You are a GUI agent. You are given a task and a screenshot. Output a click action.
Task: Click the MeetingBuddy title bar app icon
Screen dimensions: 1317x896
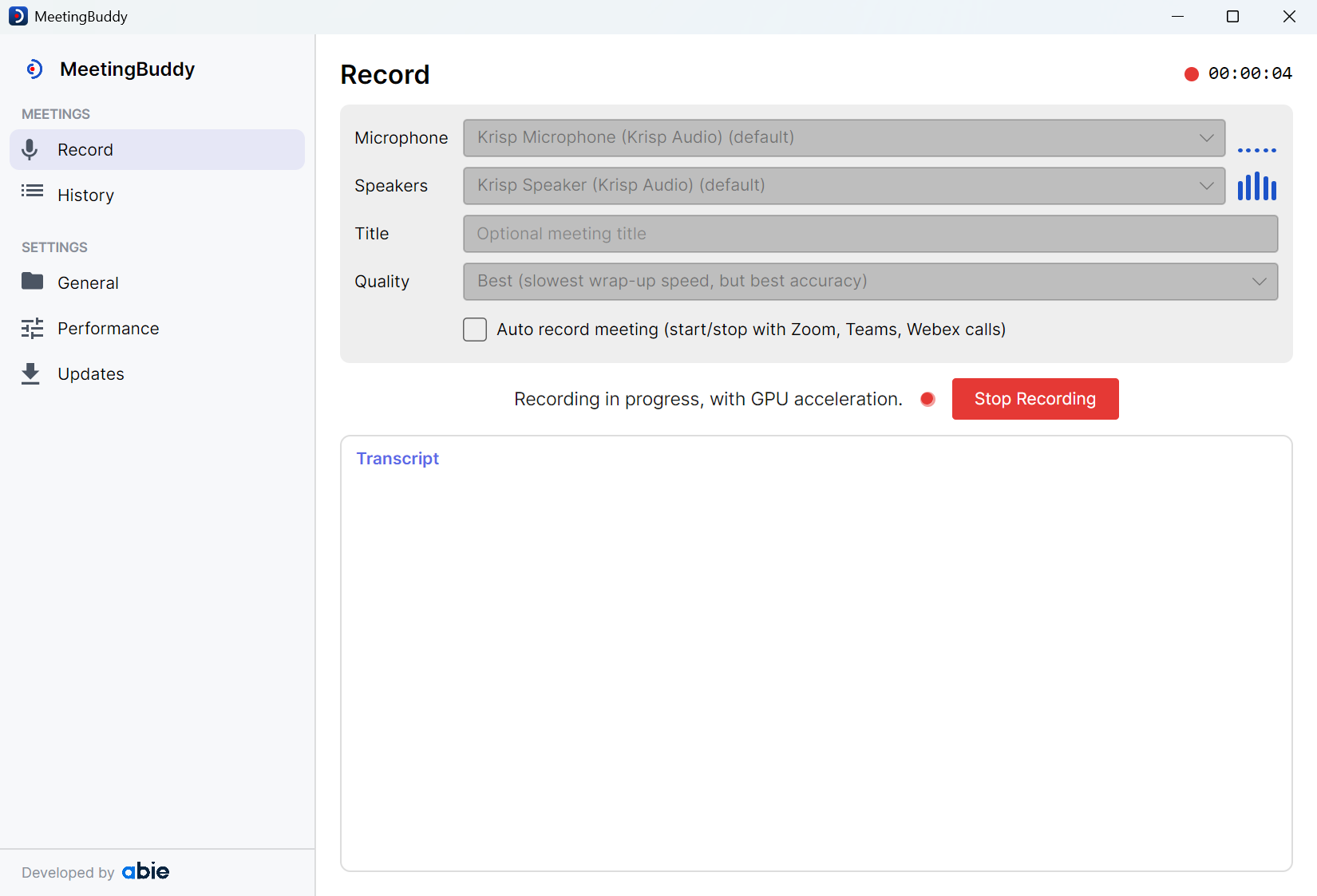(18, 16)
